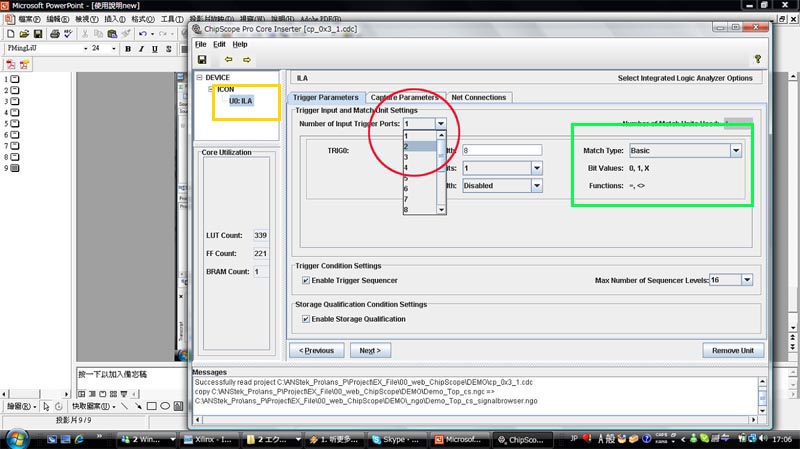The width and height of the screenshot is (800, 449).
Task: Go back with the yellow left arrow in ChipScope
Action: point(229,60)
